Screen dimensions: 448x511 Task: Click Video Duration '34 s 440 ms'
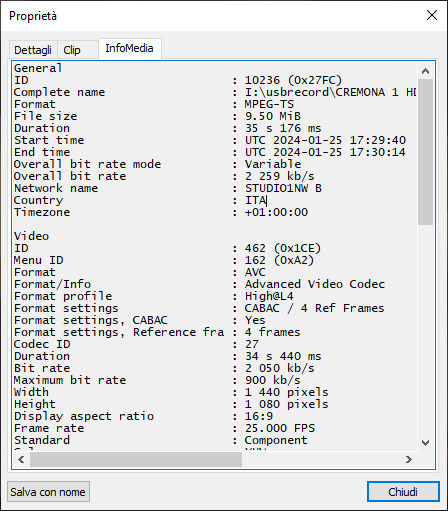283,356
